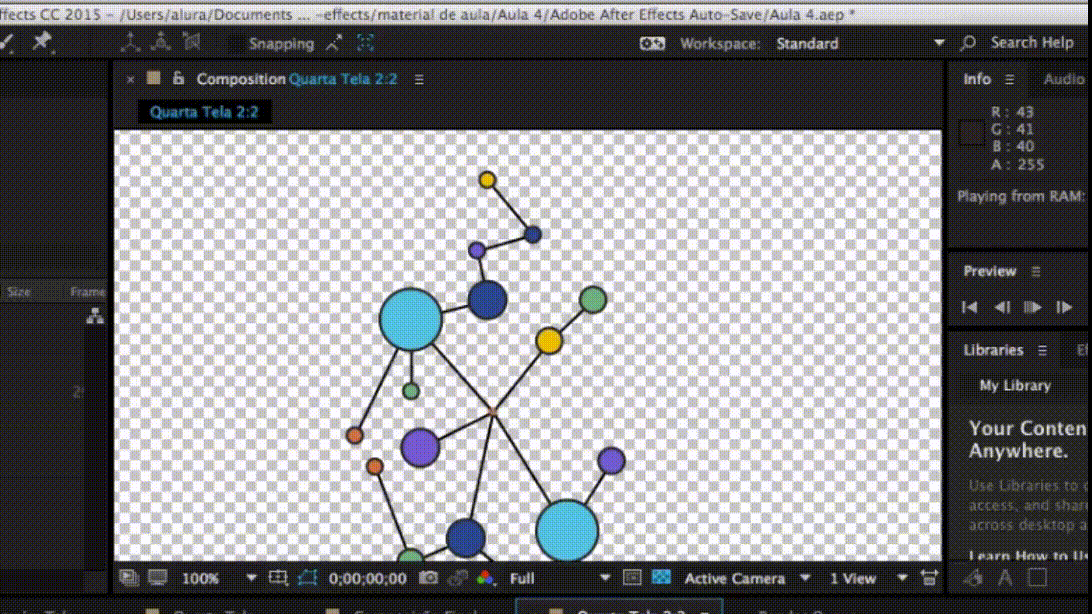Click the Sync Settings icon beside Workspace
1092x614 pixels.
pos(652,43)
